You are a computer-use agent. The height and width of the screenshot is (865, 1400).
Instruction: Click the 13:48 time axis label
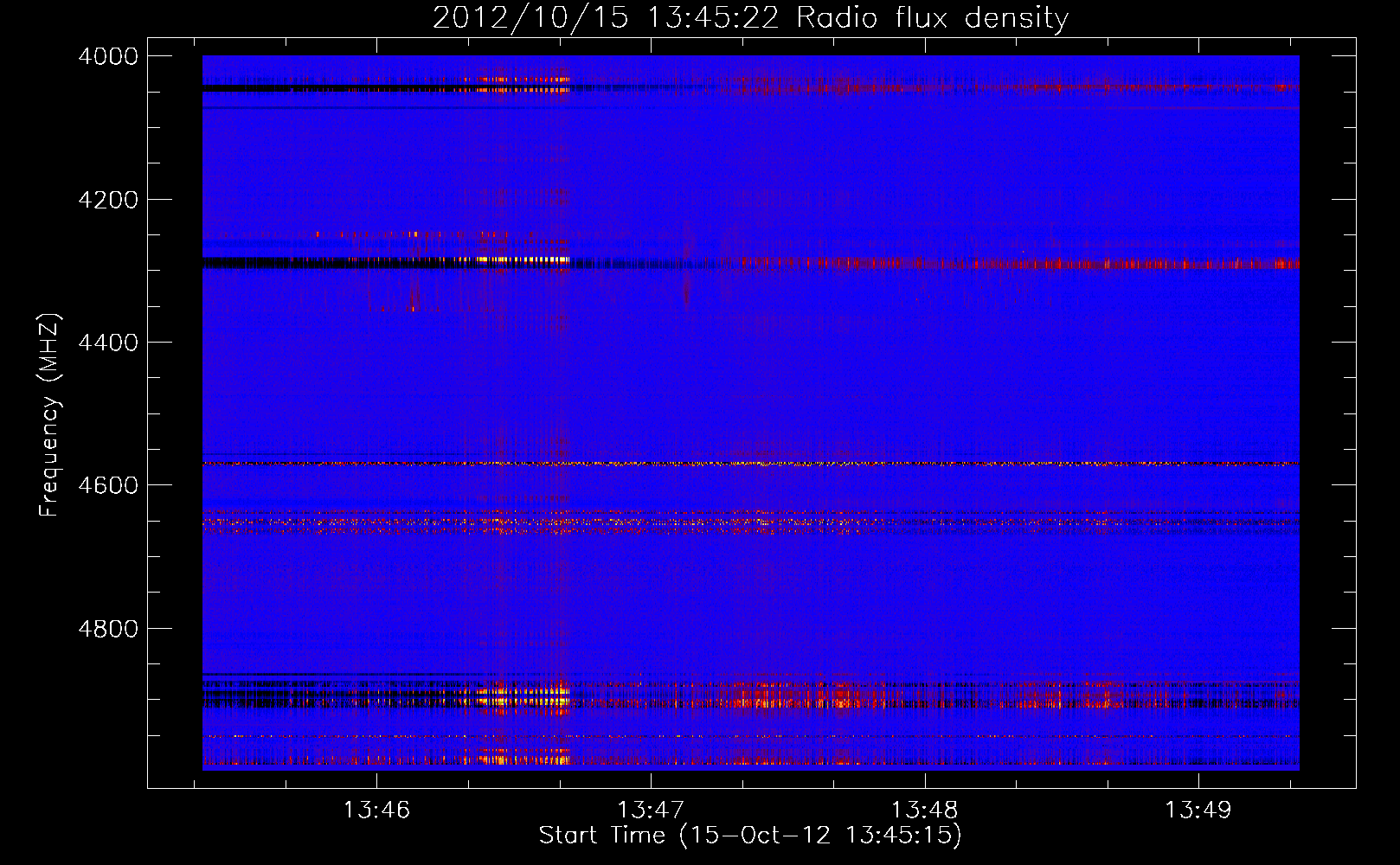click(924, 811)
